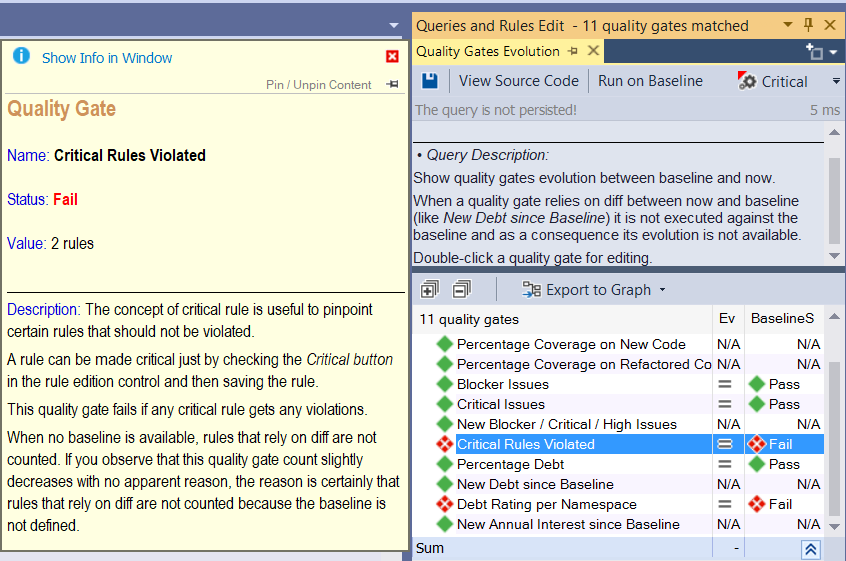This screenshot has height=561, width=846.
Task: Toggle the Critical rule button
Action: pos(773,81)
